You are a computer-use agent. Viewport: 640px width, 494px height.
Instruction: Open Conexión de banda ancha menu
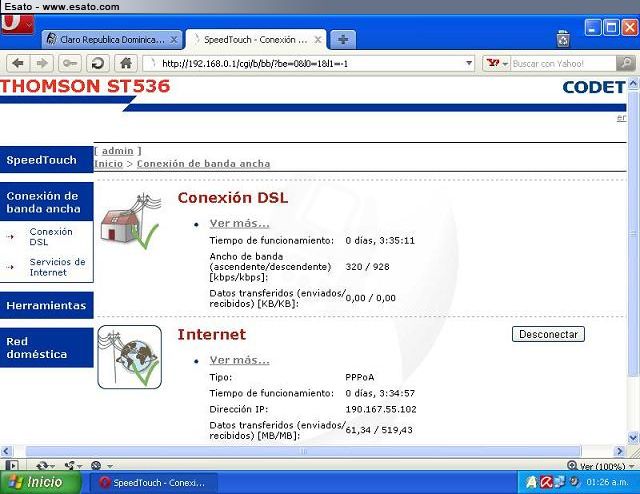click(x=47, y=202)
